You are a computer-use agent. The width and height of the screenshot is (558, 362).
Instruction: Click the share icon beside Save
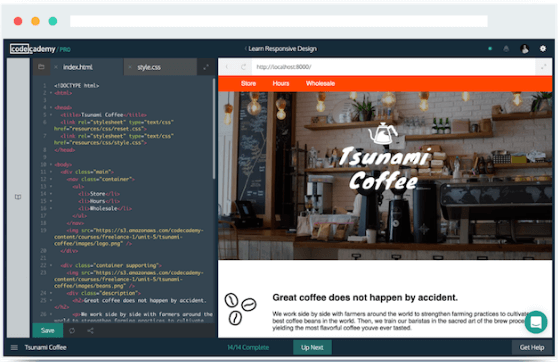point(90,331)
